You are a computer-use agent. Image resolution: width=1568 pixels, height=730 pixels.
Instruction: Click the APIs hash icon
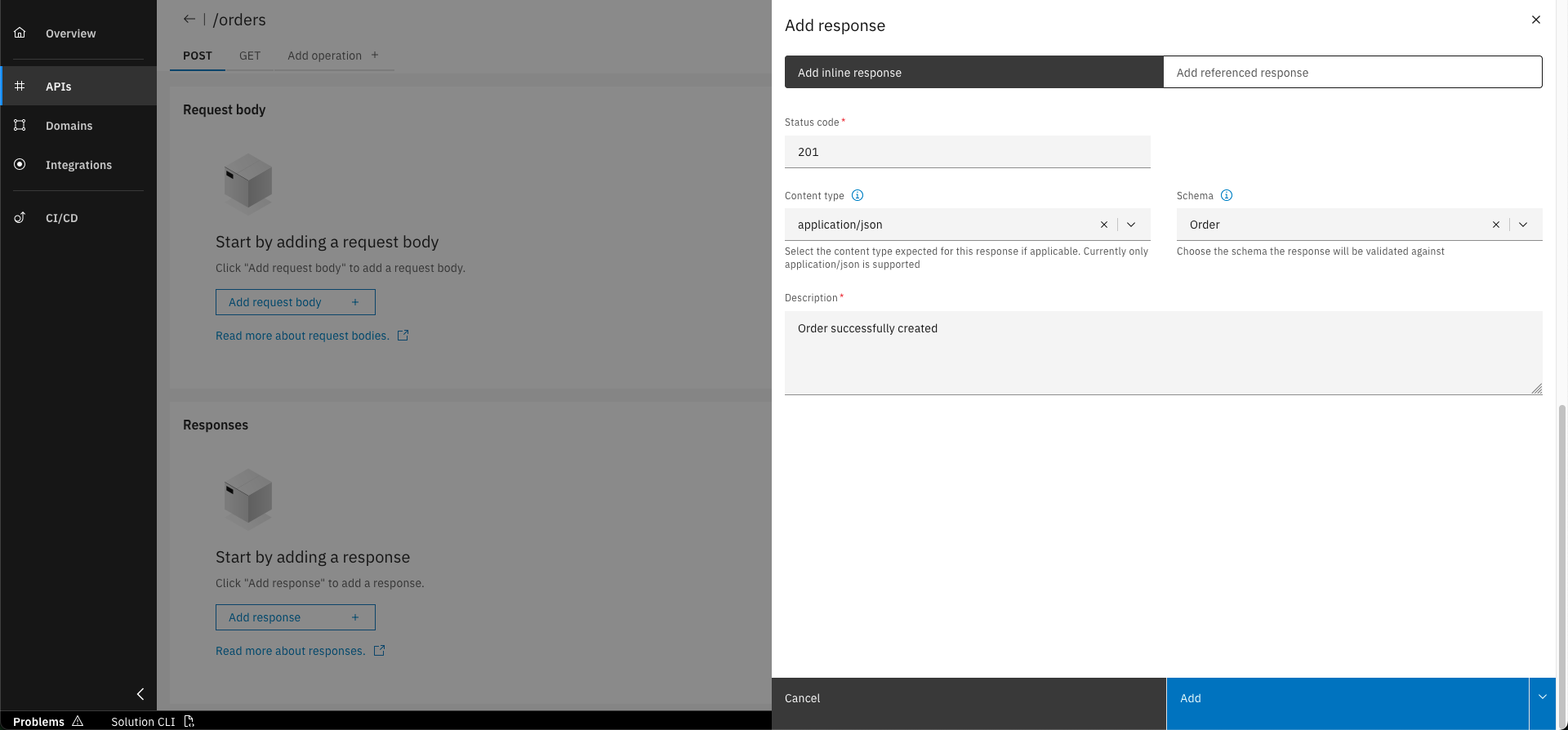tap(20, 86)
